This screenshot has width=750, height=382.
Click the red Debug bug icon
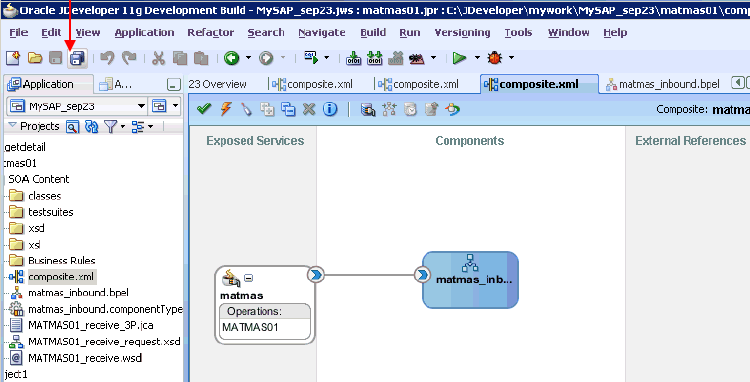(495, 58)
